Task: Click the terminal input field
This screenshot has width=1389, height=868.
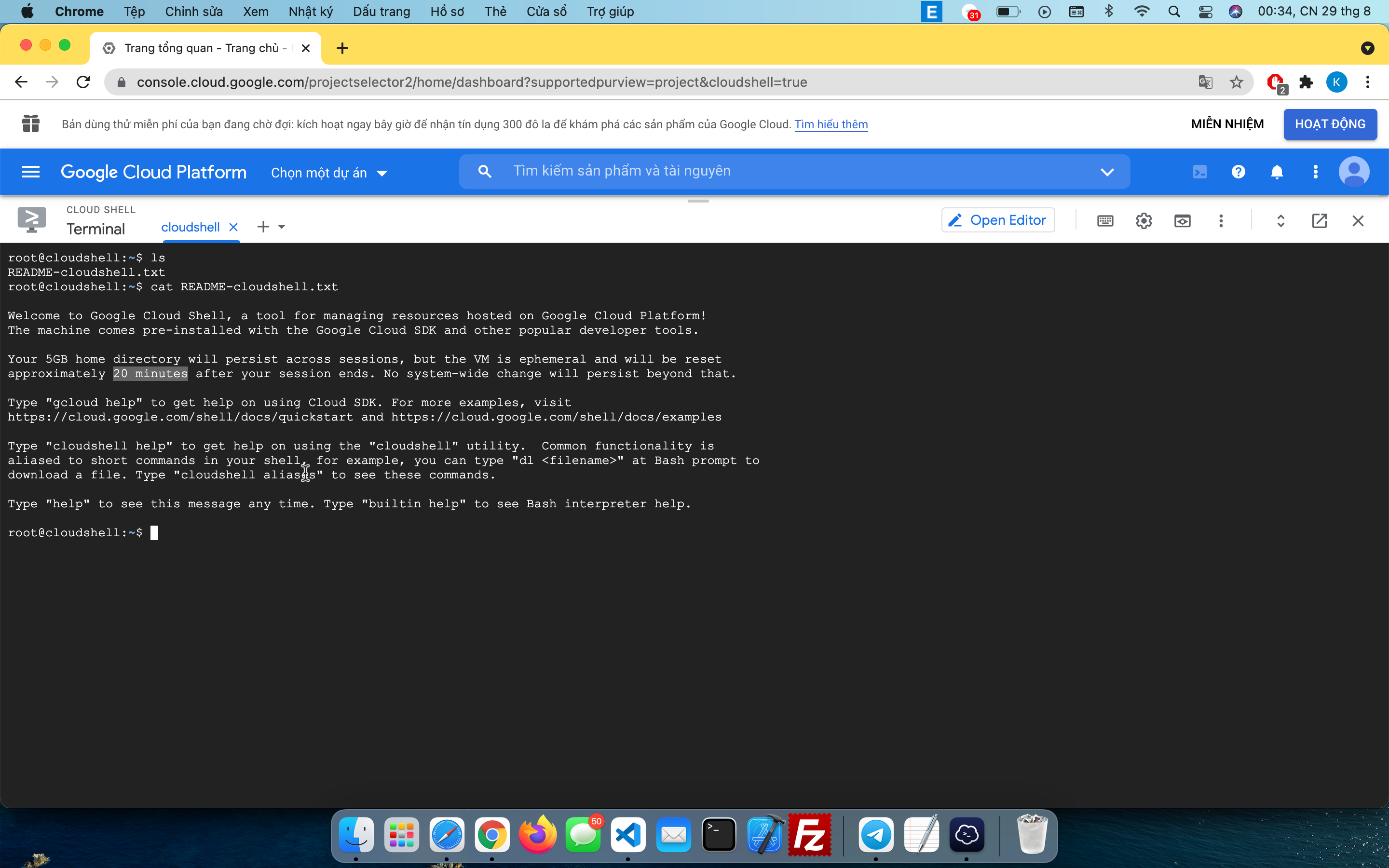Action: [155, 532]
